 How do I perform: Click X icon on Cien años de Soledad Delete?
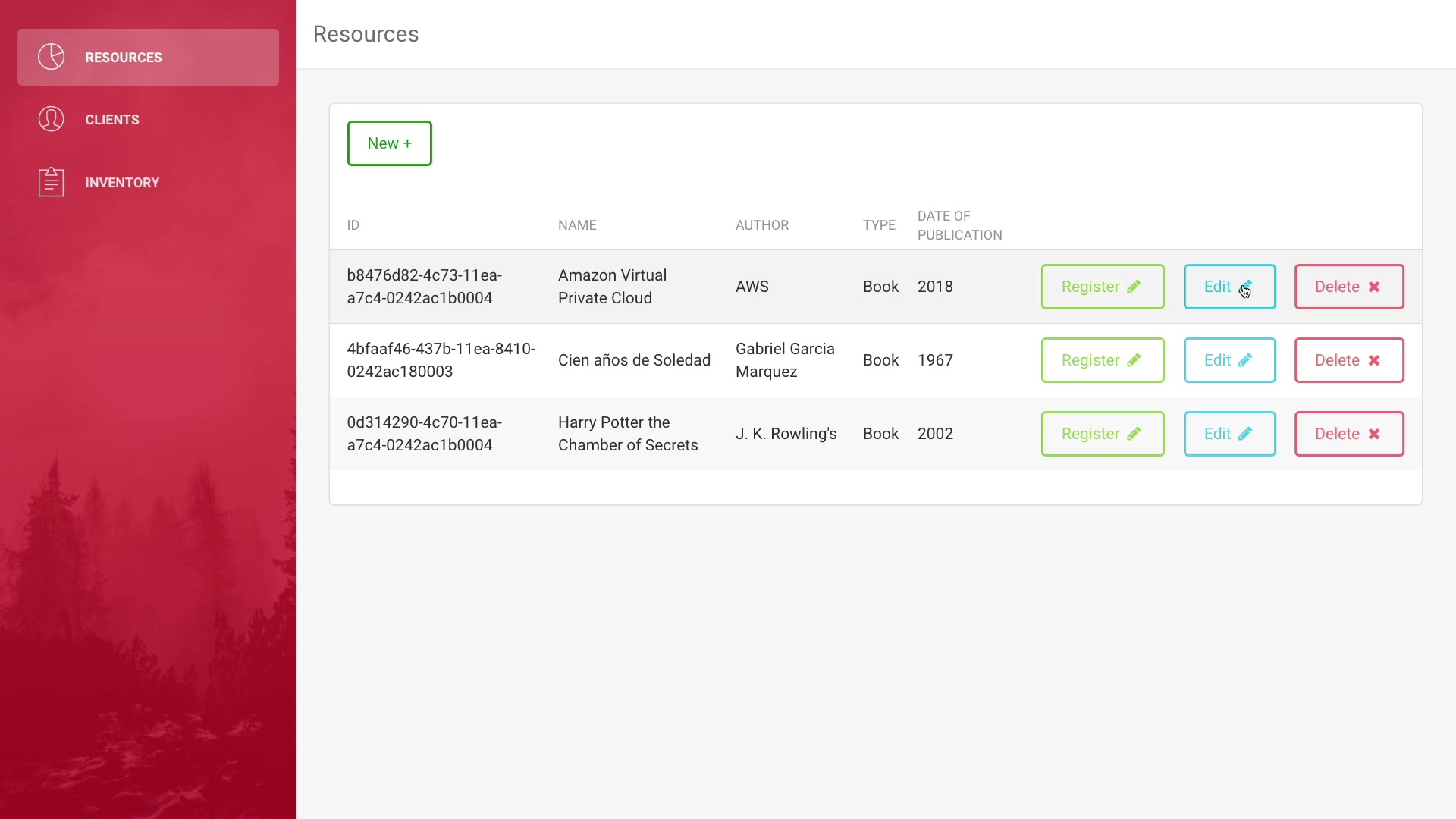click(x=1373, y=360)
